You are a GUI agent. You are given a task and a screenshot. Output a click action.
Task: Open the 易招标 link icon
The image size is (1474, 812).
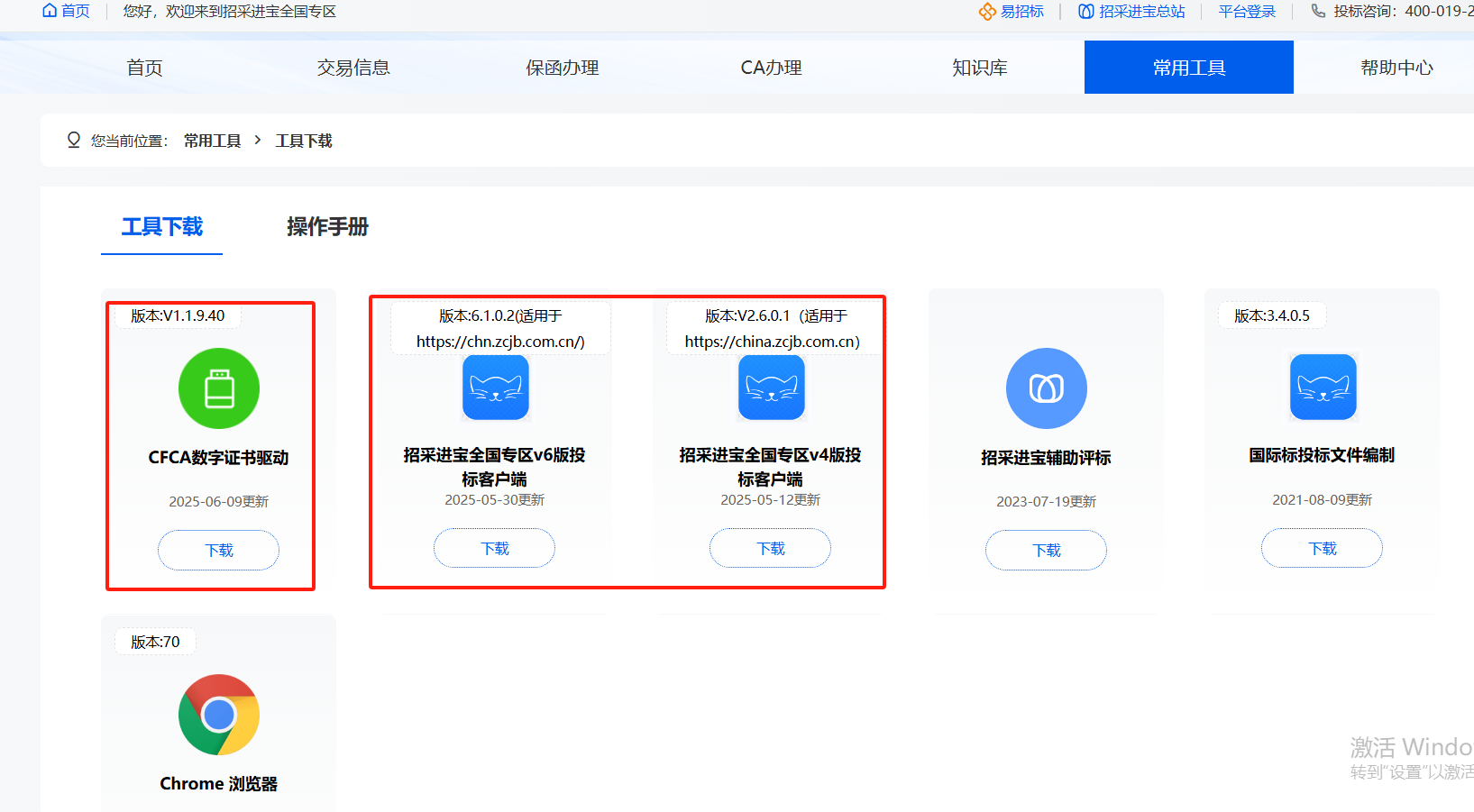[x=987, y=12]
